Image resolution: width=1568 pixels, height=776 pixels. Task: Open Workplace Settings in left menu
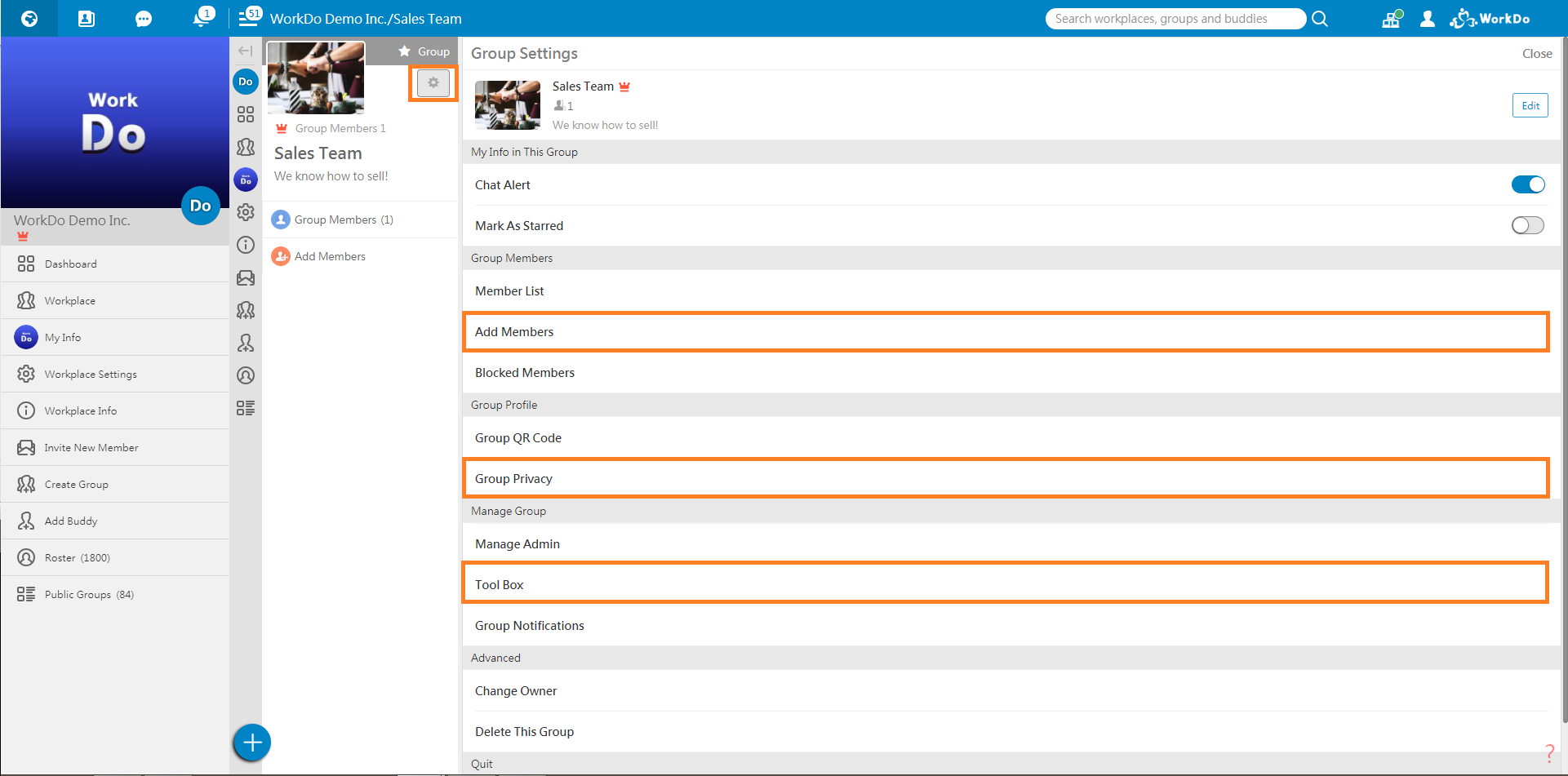click(x=115, y=375)
